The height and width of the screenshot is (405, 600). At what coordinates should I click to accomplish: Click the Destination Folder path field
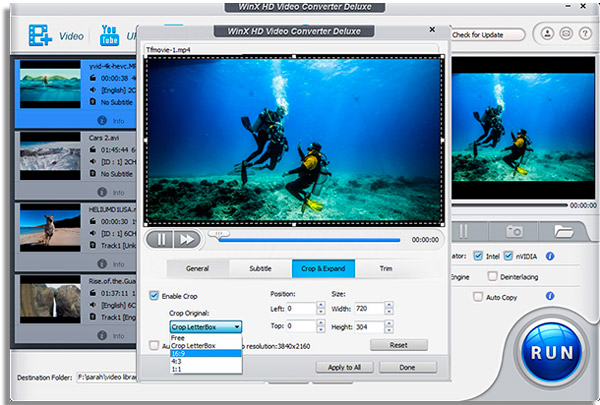pyautogui.click(x=107, y=377)
